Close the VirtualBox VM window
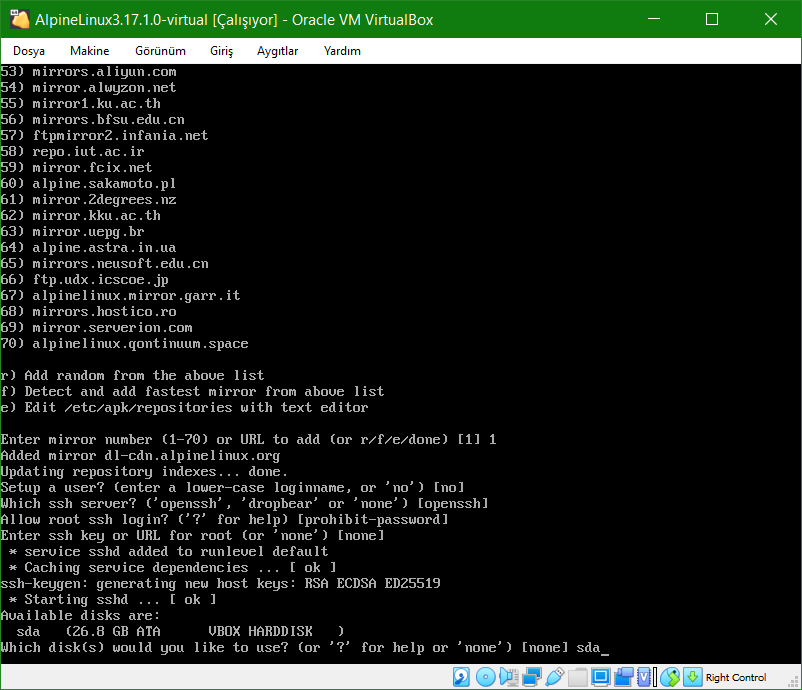The width and height of the screenshot is (802, 690). click(x=771, y=19)
